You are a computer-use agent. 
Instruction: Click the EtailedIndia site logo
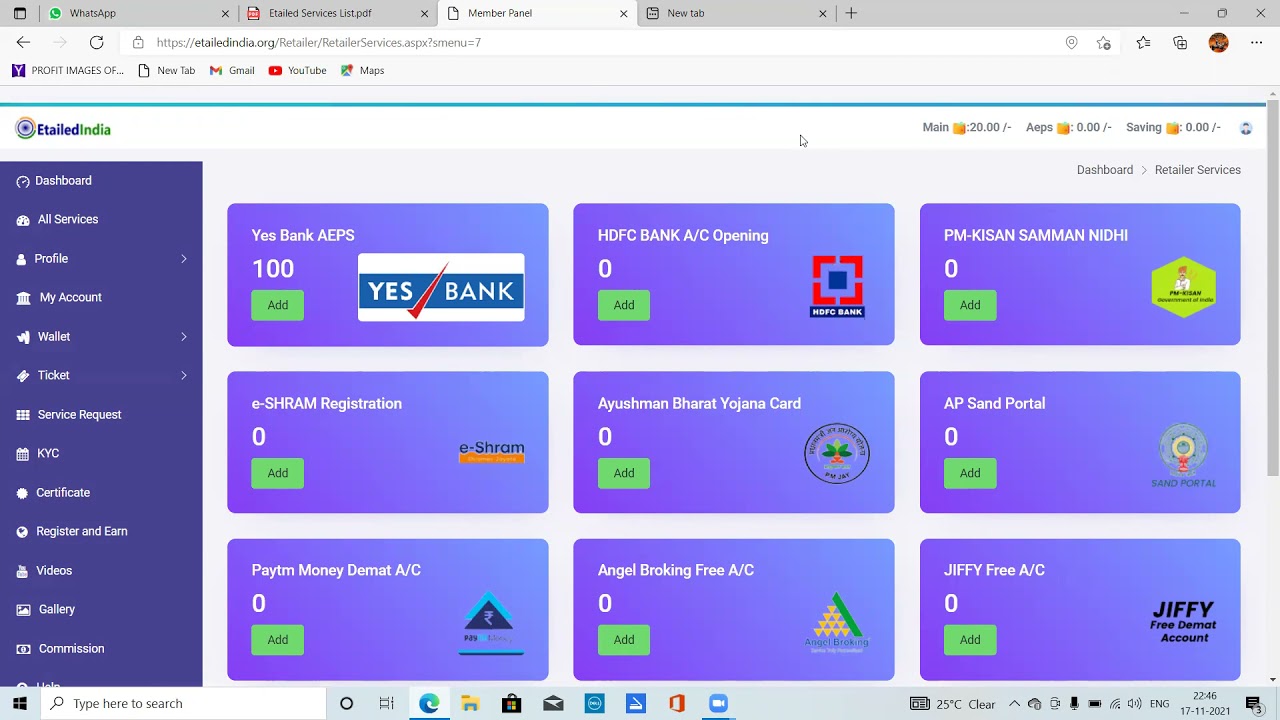(x=63, y=129)
